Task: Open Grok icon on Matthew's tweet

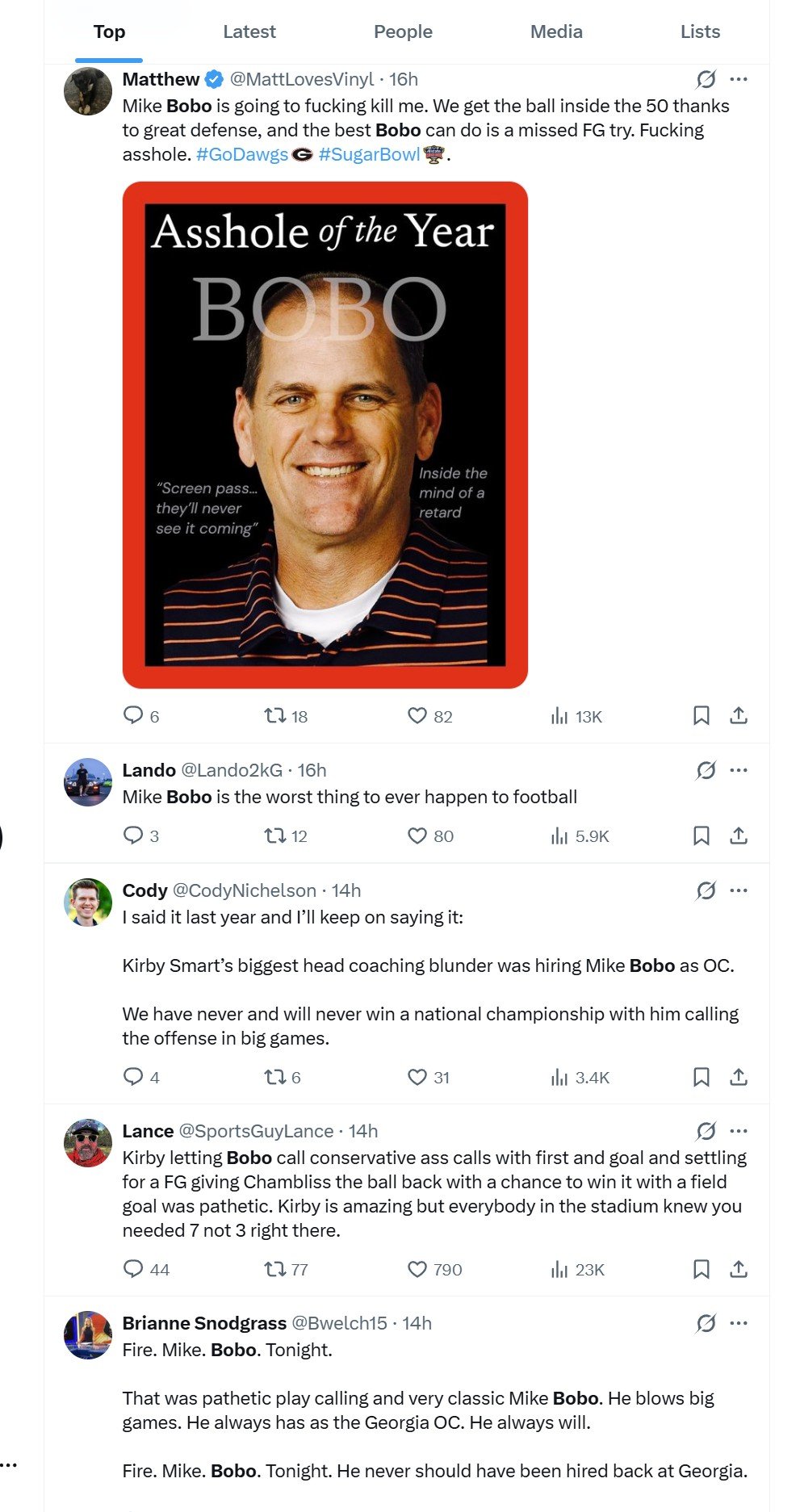Action: point(706,79)
